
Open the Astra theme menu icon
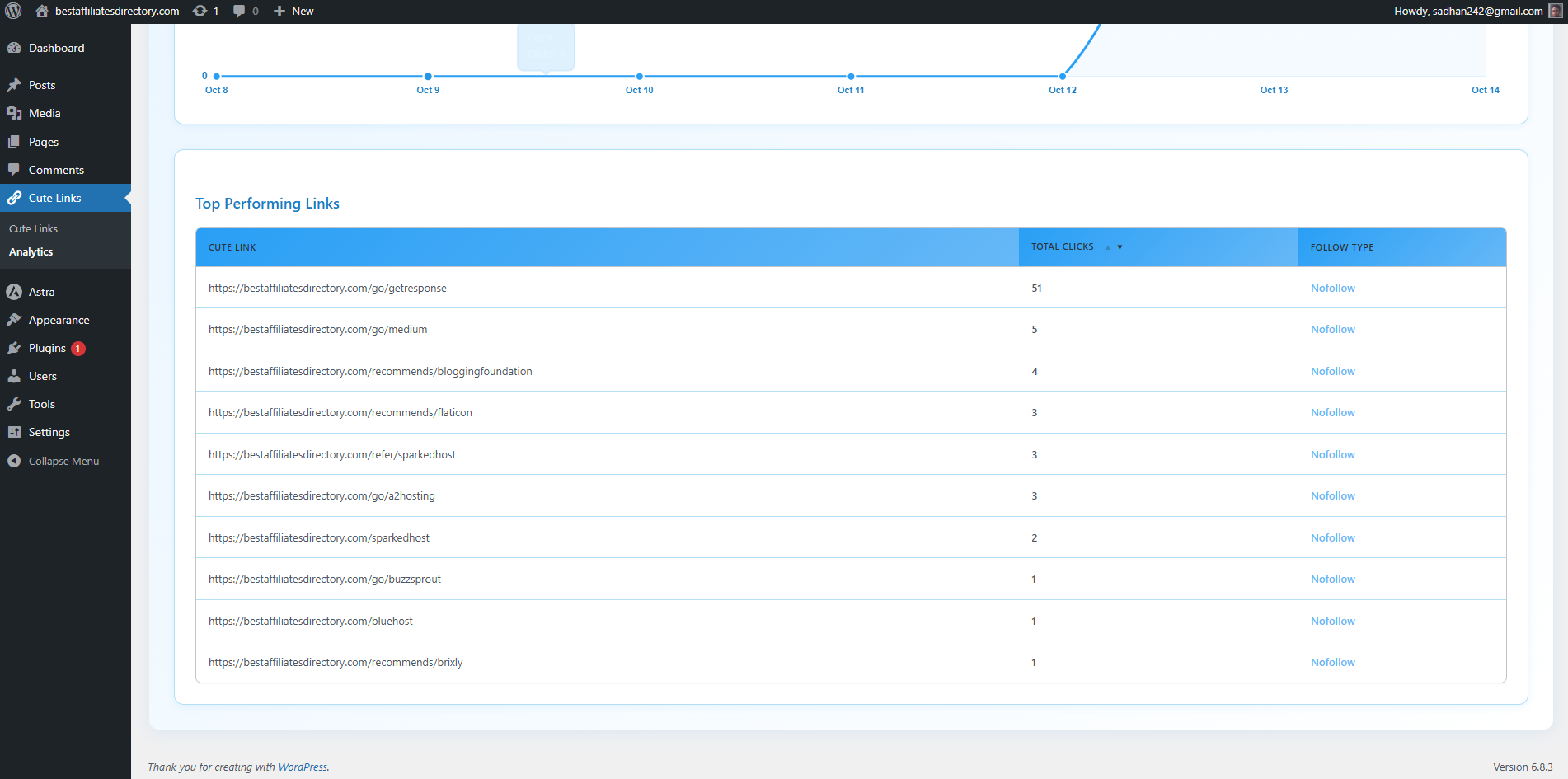15,292
